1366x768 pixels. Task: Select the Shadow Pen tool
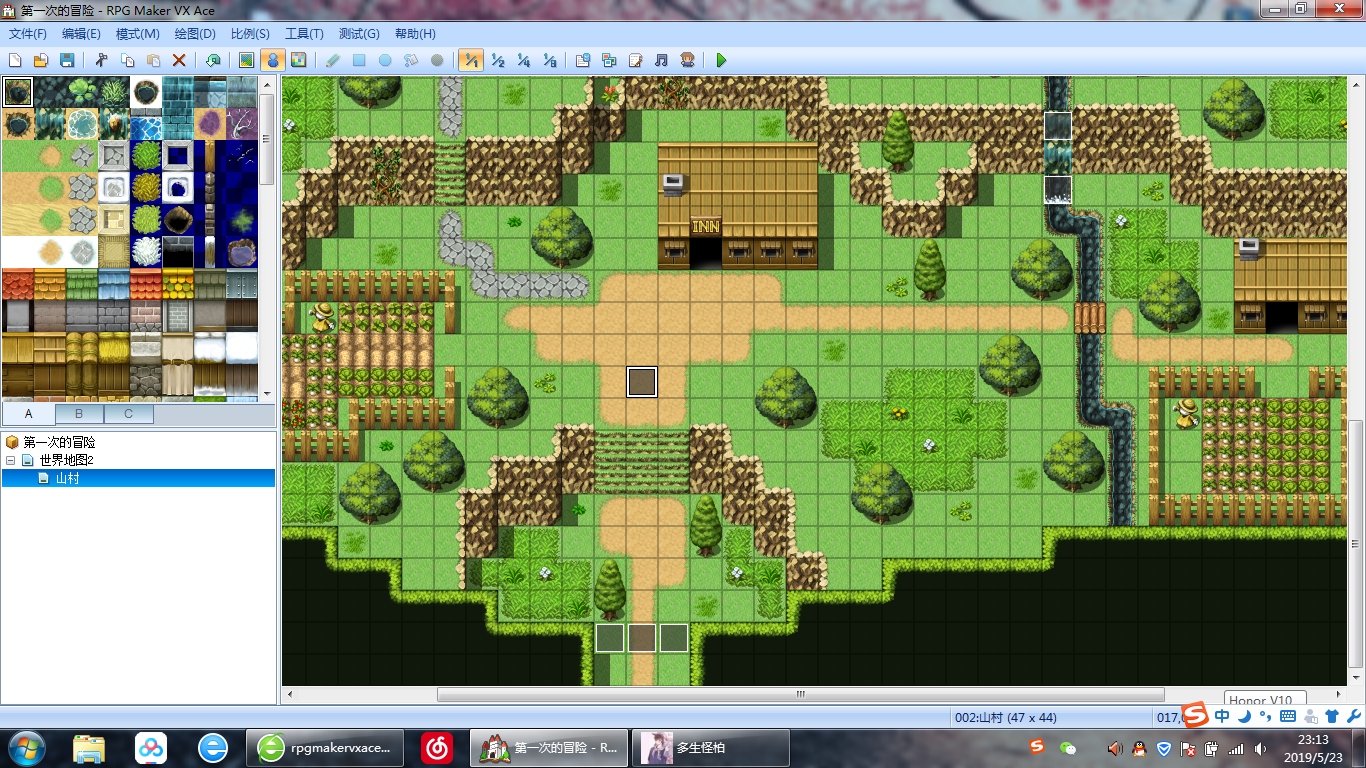[x=437, y=60]
